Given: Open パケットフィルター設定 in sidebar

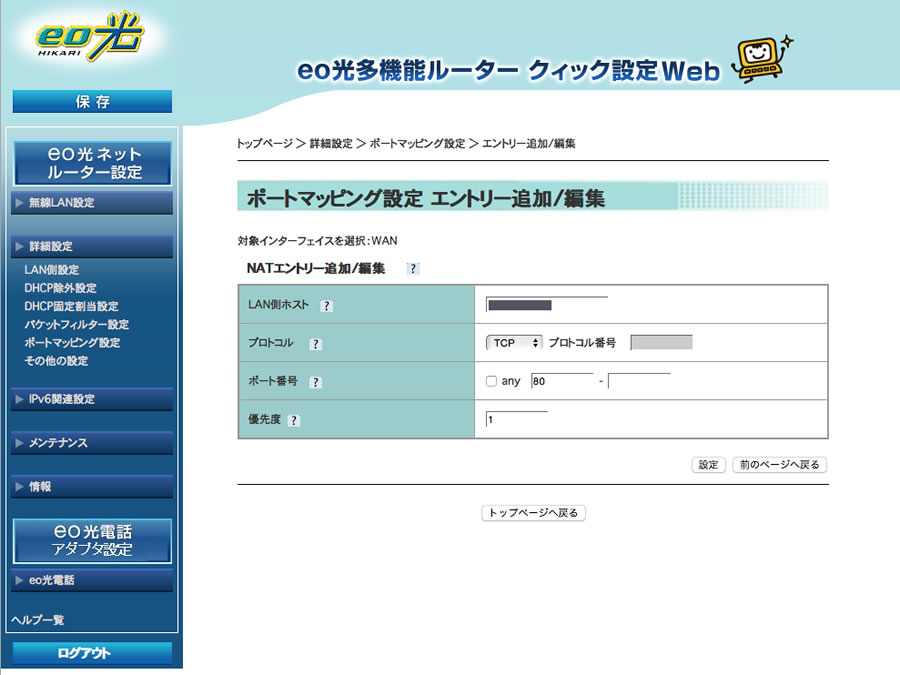Looking at the screenshot, I should click(76, 325).
